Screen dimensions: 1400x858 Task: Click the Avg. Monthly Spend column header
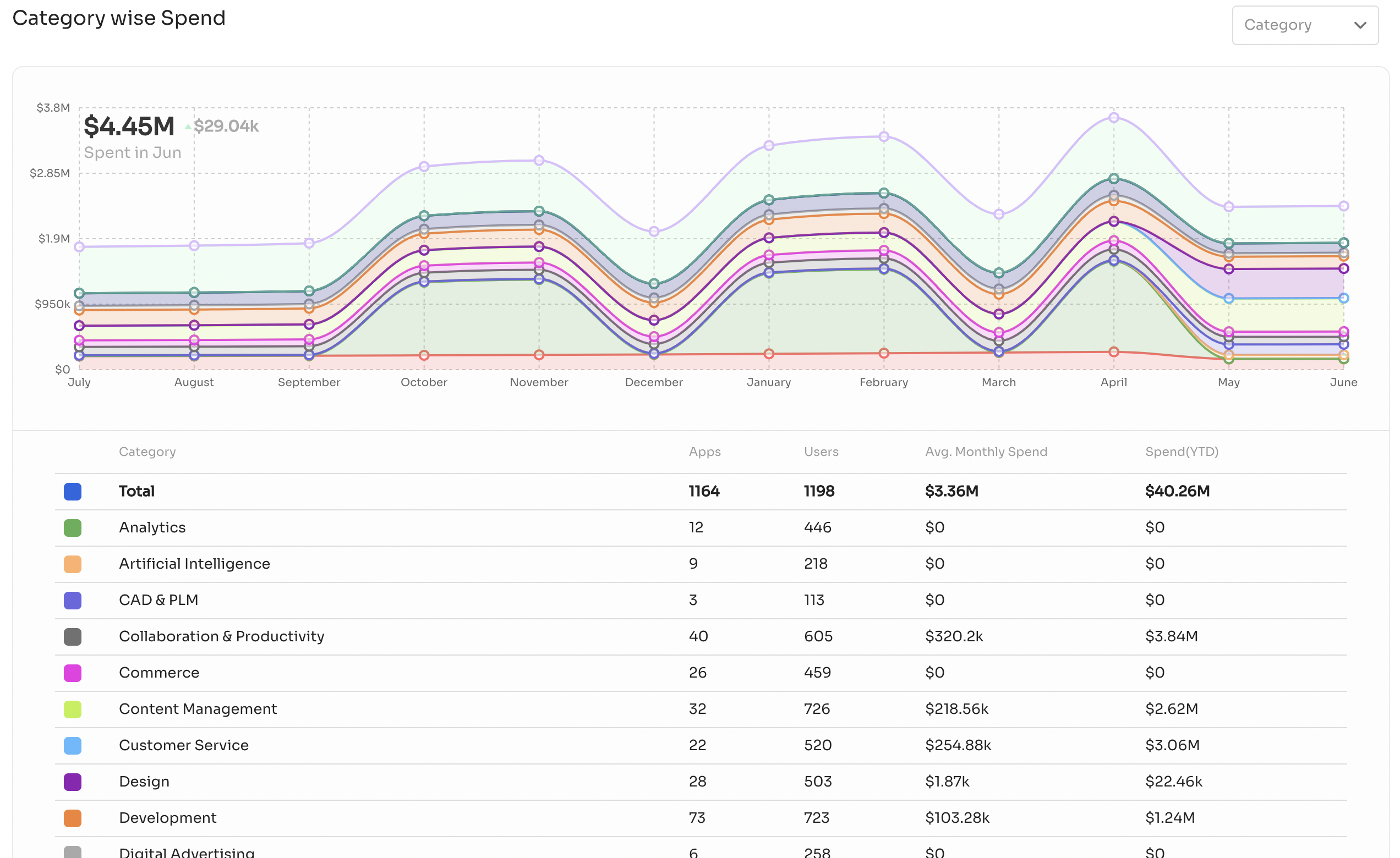986,452
